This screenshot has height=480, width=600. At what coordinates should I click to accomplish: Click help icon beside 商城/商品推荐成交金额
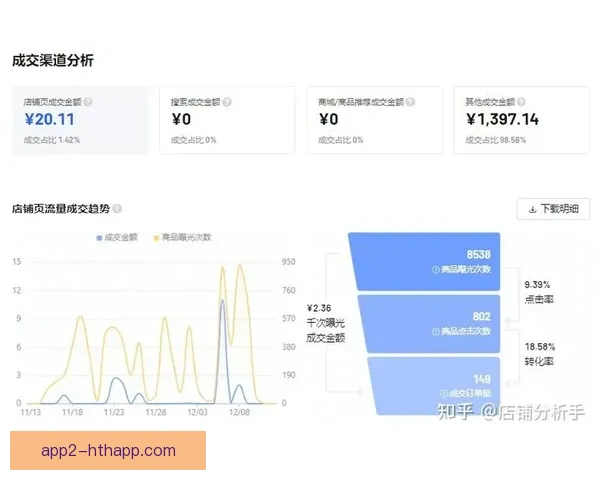pyautogui.click(x=411, y=102)
